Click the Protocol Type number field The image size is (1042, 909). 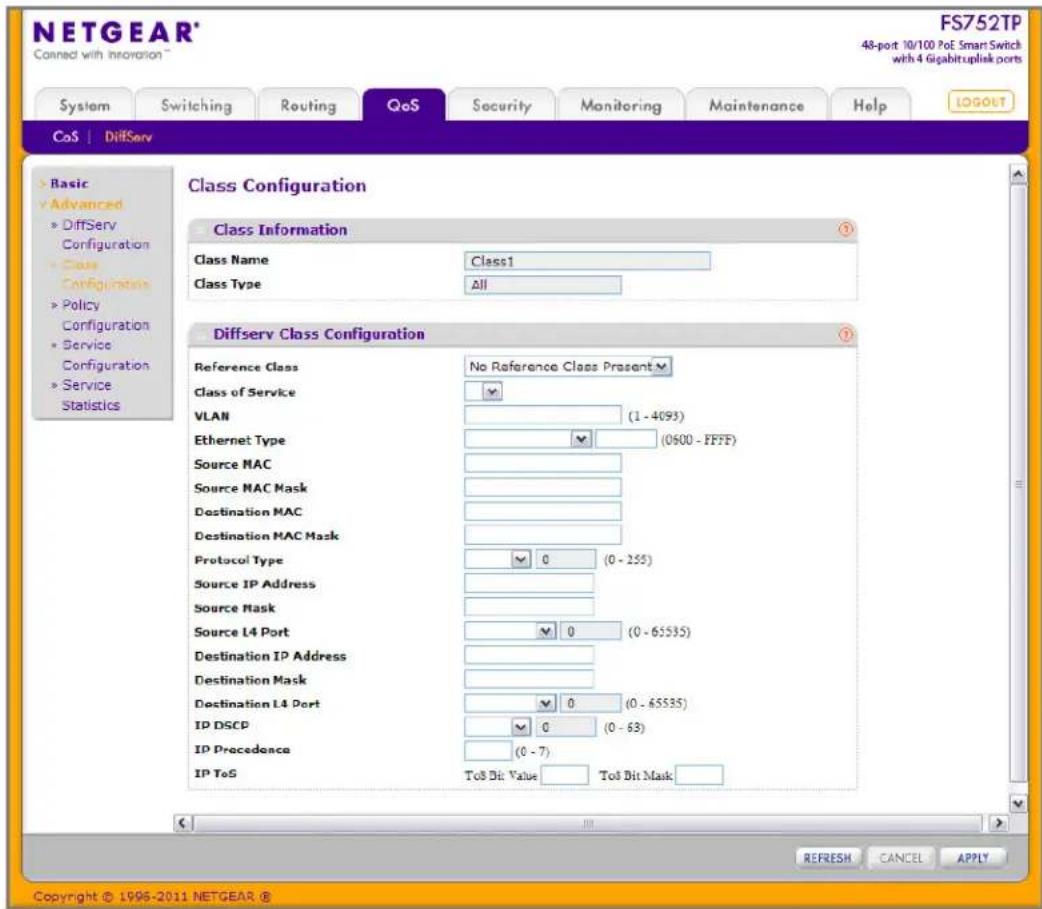566,559
